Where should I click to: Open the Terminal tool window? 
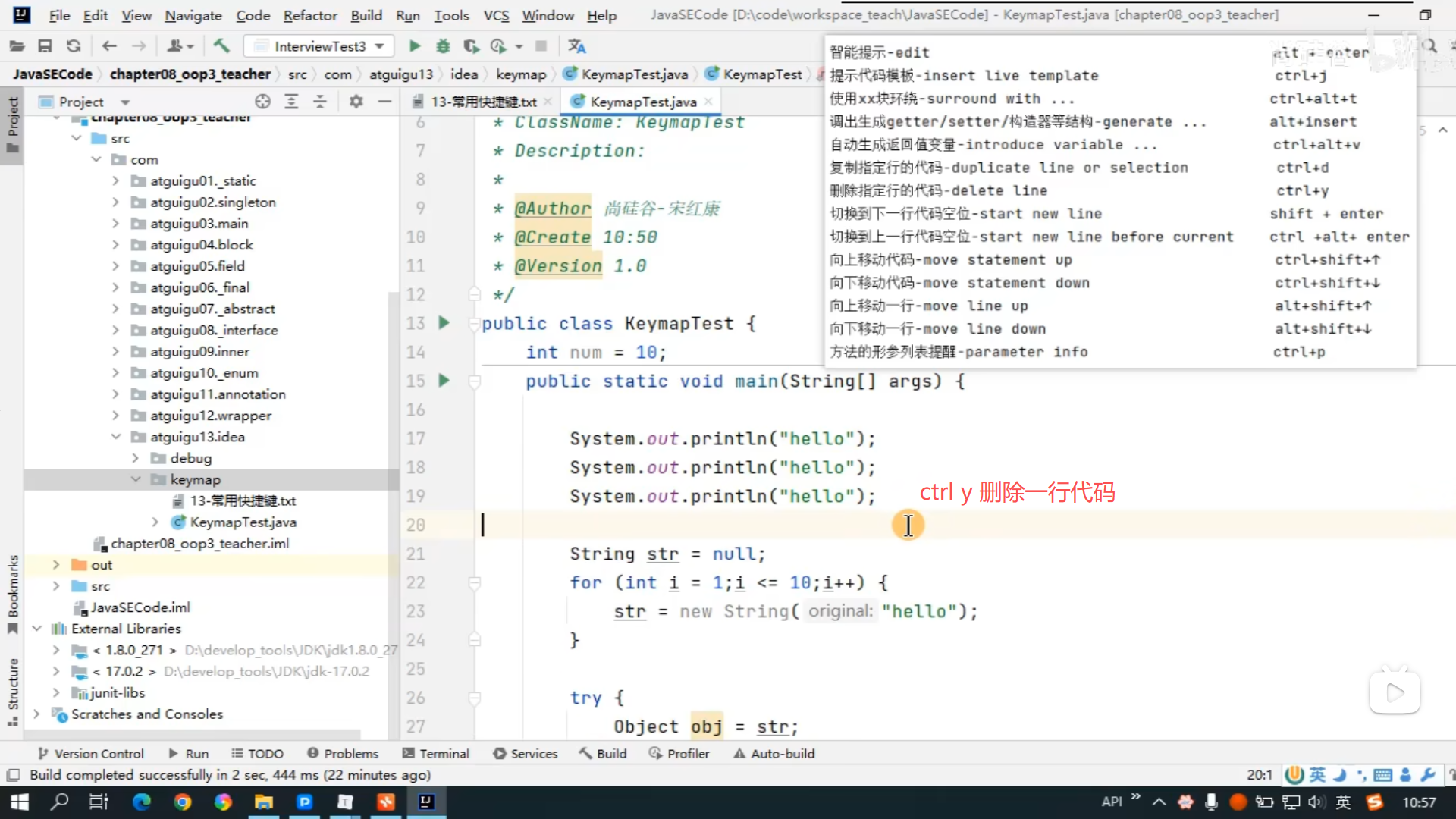click(x=436, y=753)
